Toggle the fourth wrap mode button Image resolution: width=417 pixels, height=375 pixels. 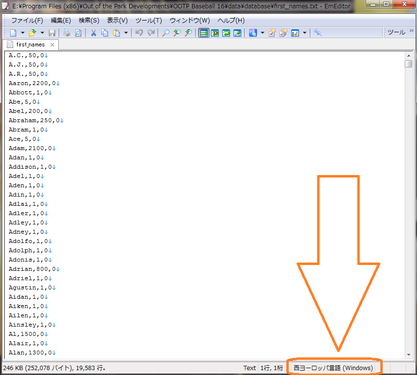coord(237,33)
